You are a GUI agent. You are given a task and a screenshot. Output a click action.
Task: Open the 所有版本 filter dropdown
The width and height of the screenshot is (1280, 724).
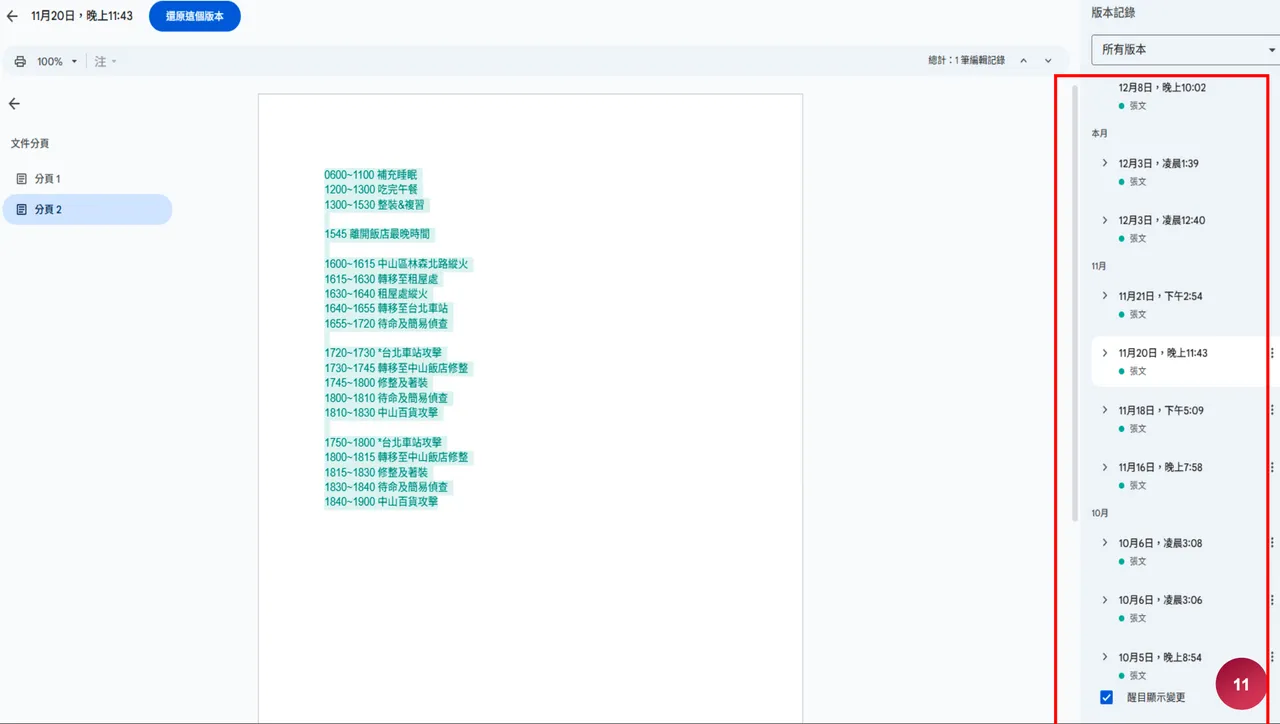[1185, 49]
